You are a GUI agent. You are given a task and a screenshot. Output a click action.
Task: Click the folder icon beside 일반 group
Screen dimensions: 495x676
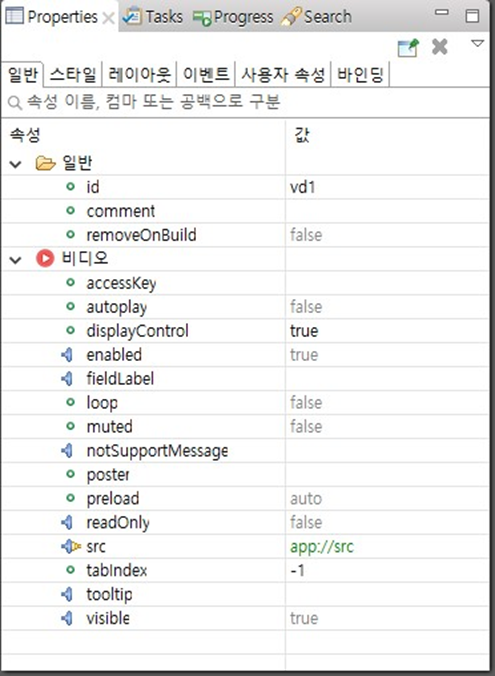(45, 163)
